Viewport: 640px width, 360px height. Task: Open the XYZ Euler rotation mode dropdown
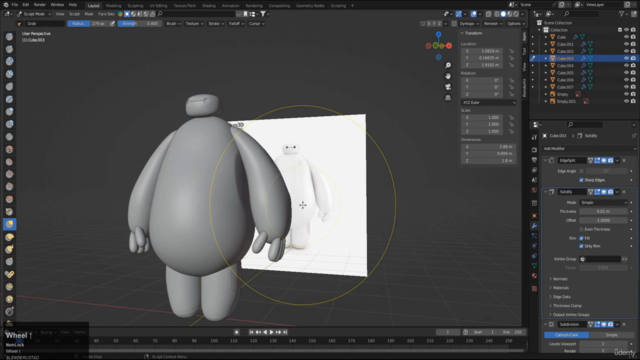pos(489,102)
